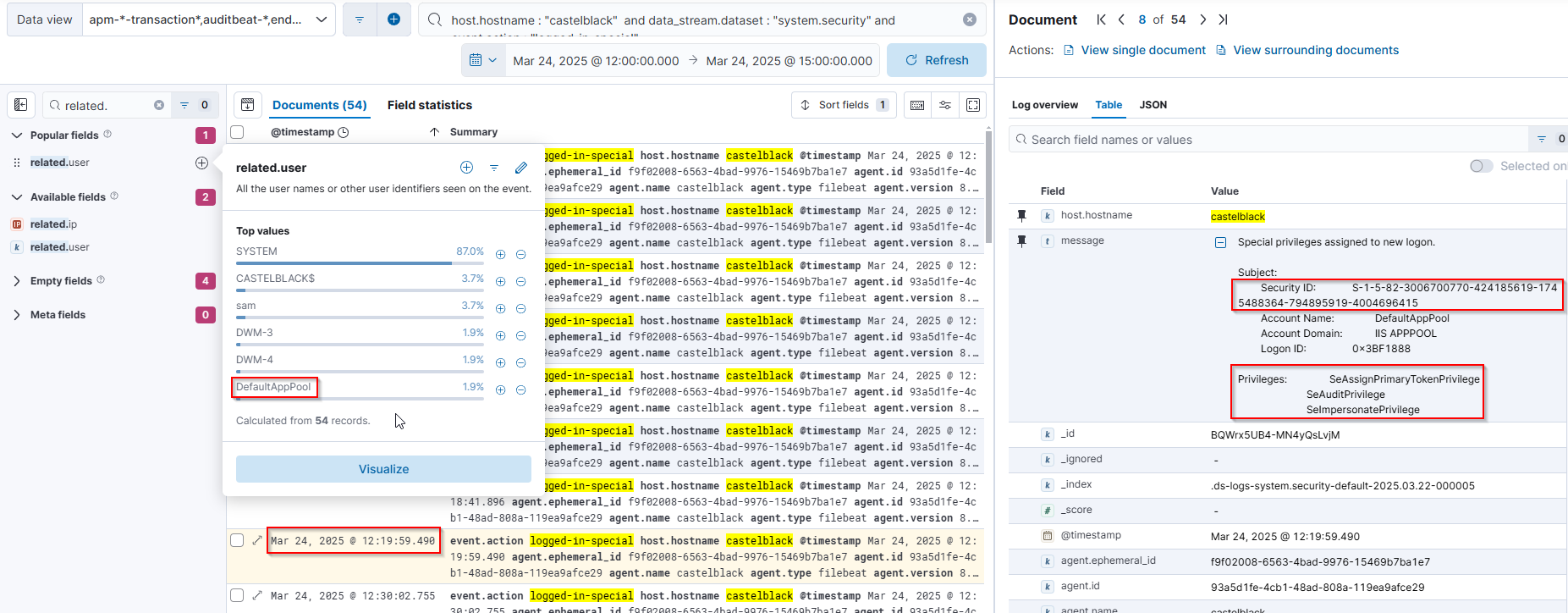
Task: Check the select-all rows checkbox
Action: coord(238,132)
